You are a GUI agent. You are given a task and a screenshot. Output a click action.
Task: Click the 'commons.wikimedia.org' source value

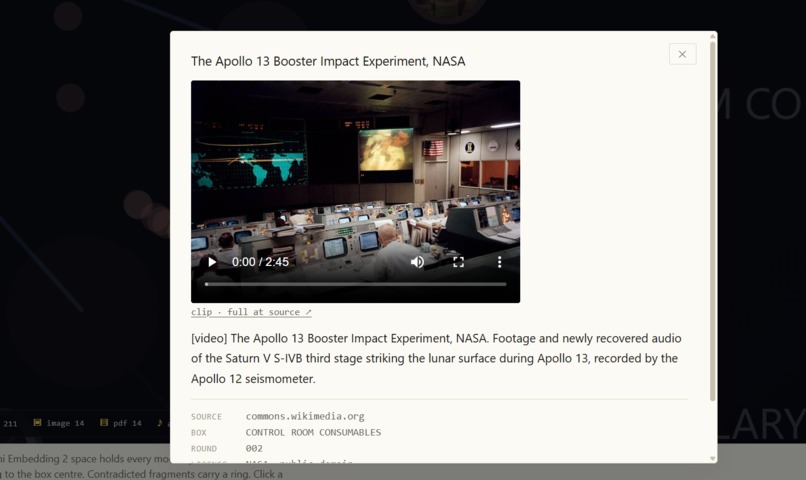point(305,416)
